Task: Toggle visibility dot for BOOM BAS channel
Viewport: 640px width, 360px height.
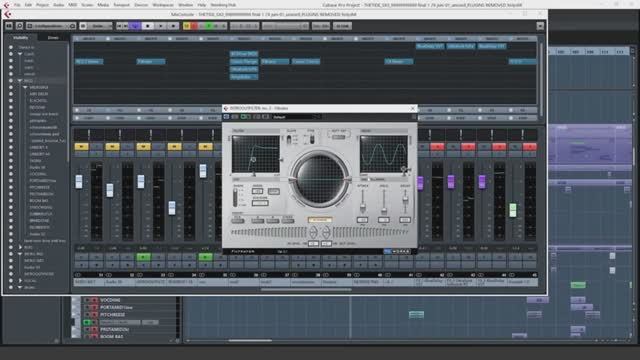Action: click(11, 200)
